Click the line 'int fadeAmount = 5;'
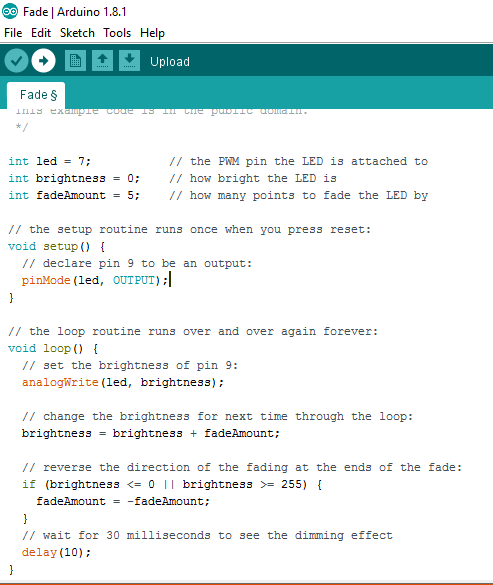This screenshot has width=493, height=585. (74, 195)
